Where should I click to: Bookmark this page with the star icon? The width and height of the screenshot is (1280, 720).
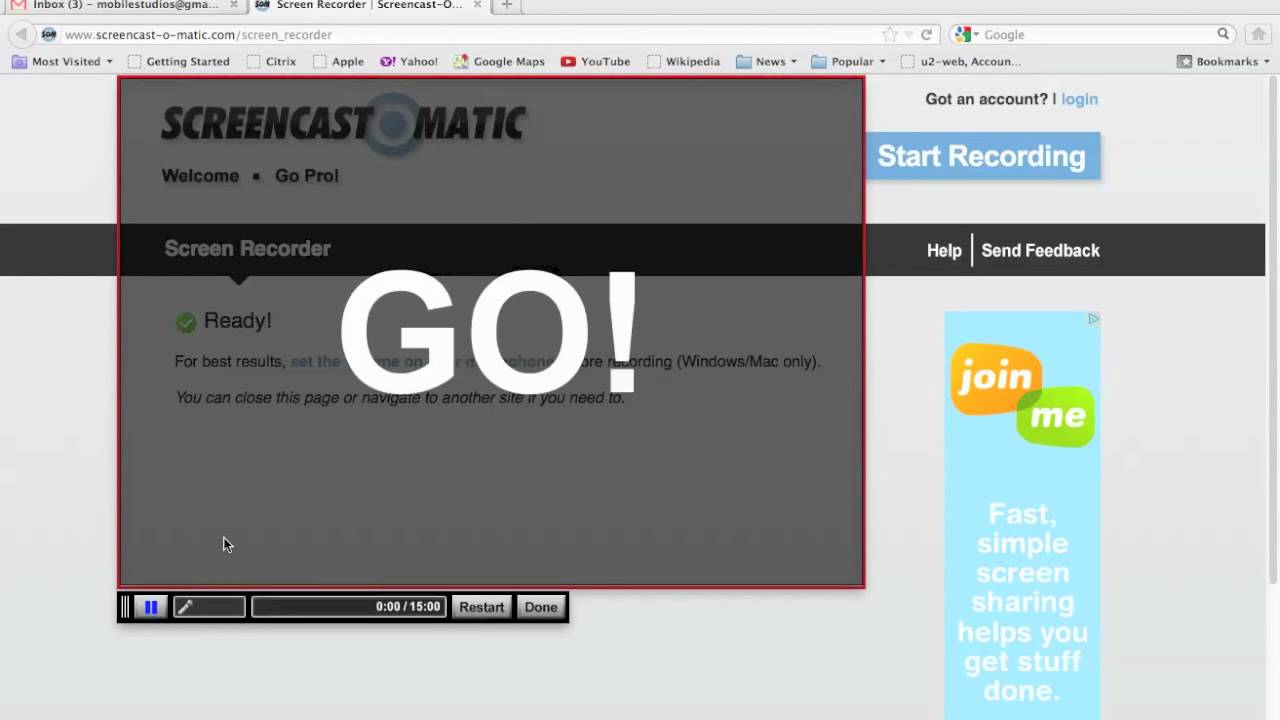click(889, 34)
